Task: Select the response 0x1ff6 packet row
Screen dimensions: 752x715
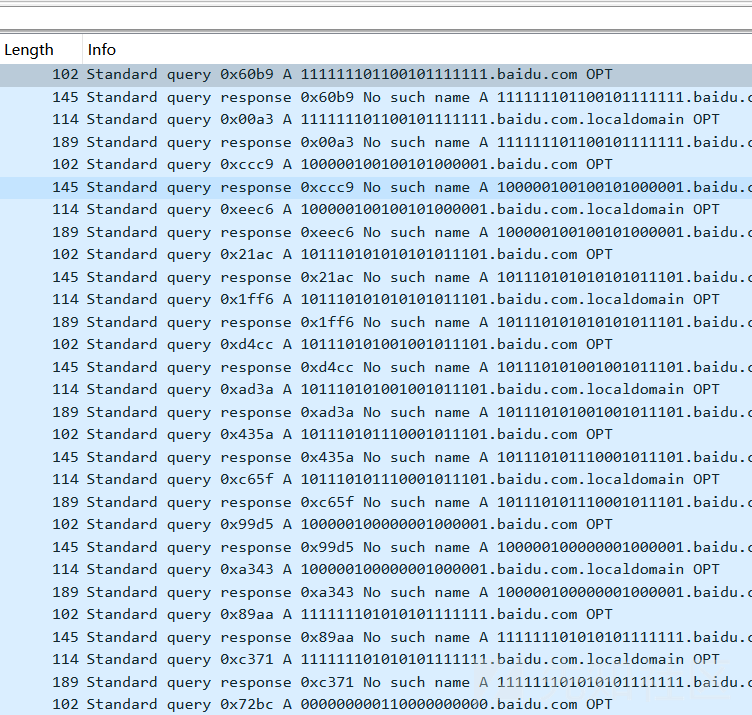Action: click(376, 322)
